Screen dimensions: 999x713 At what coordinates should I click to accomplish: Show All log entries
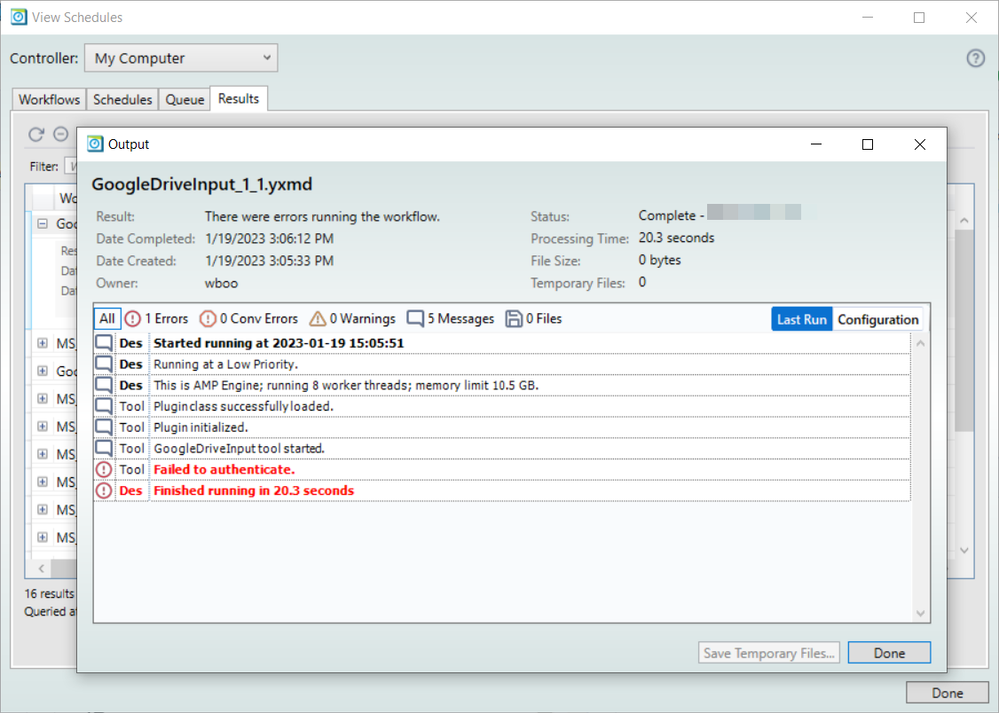(107, 319)
